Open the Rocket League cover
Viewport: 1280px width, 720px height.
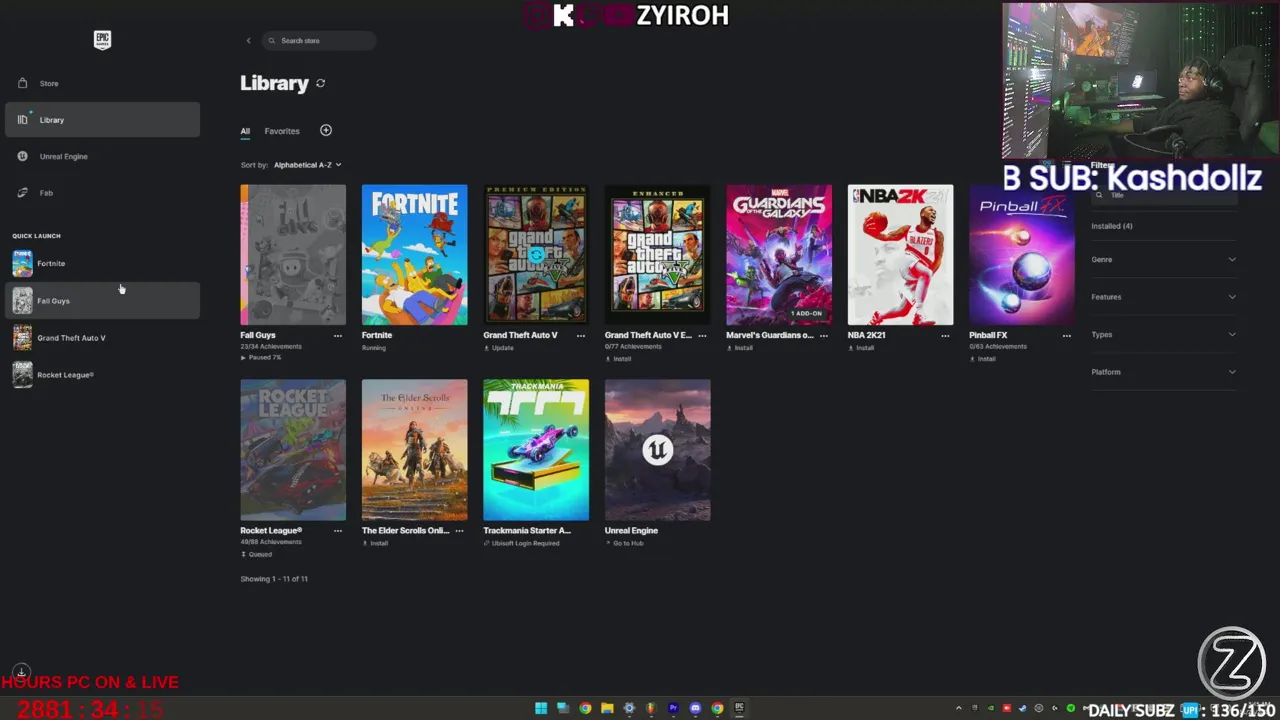[293, 450]
